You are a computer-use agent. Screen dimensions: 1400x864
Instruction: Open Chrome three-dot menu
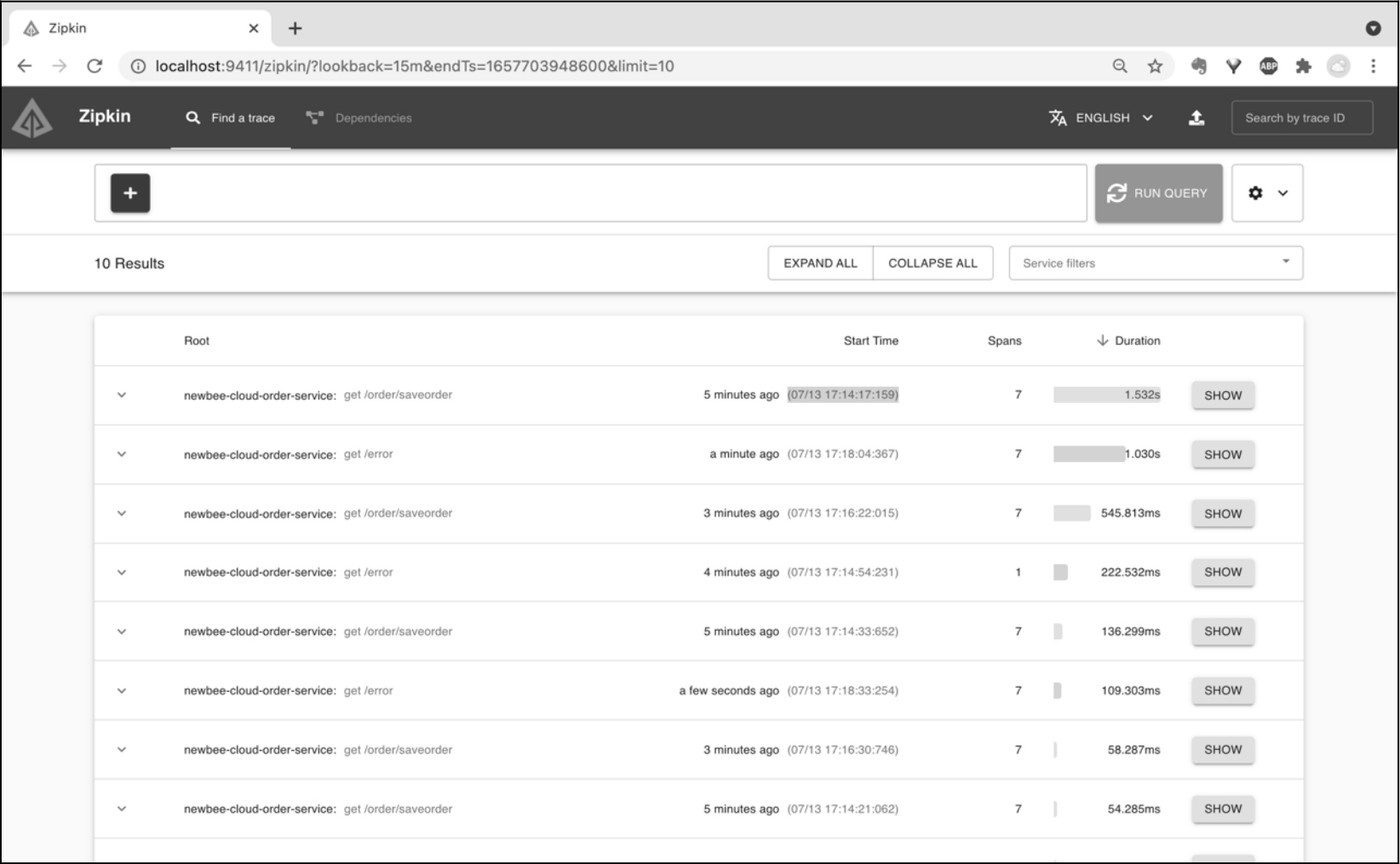click(1373, 66)
